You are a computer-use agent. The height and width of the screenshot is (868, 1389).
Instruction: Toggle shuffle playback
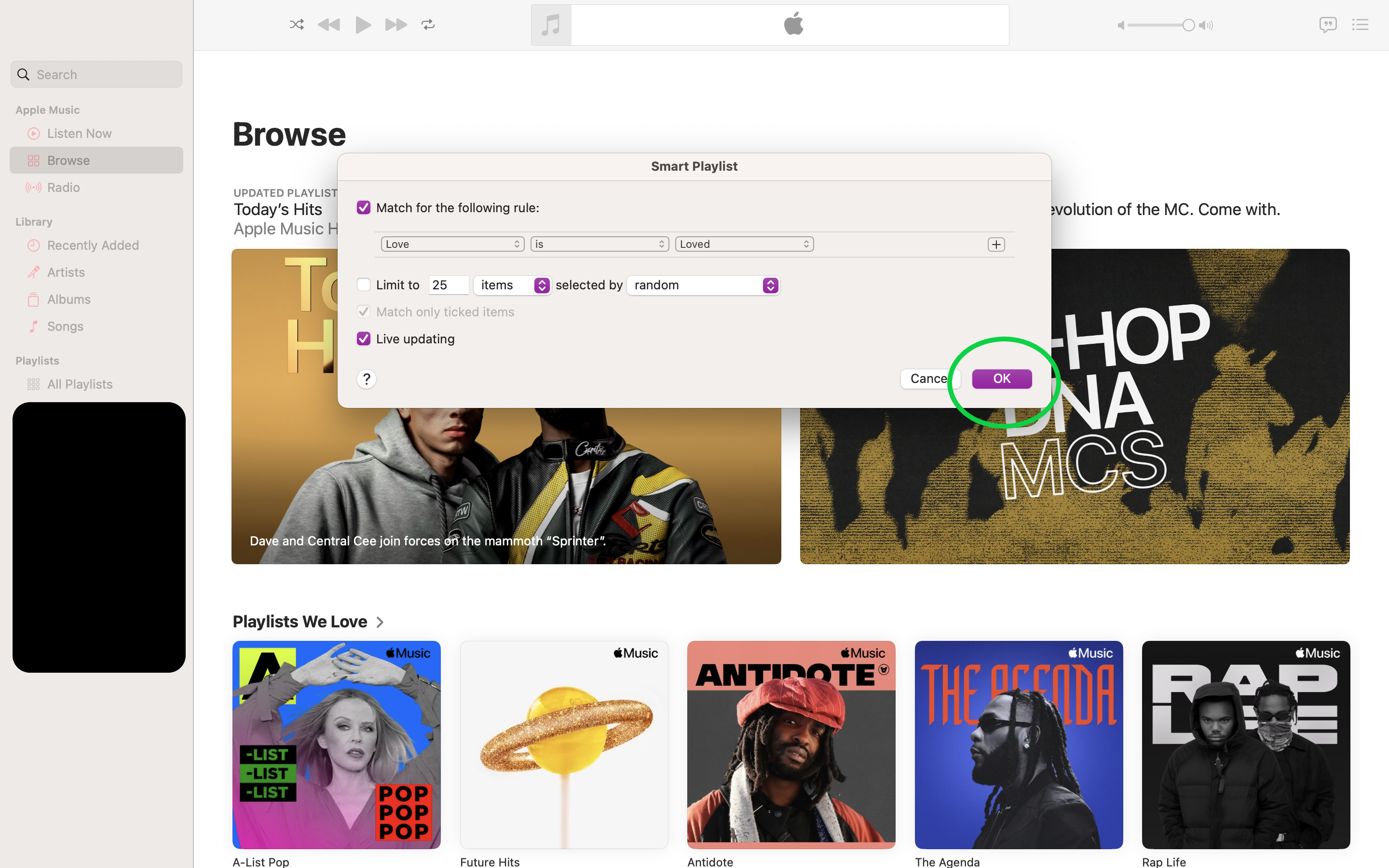tap(297, 25)
